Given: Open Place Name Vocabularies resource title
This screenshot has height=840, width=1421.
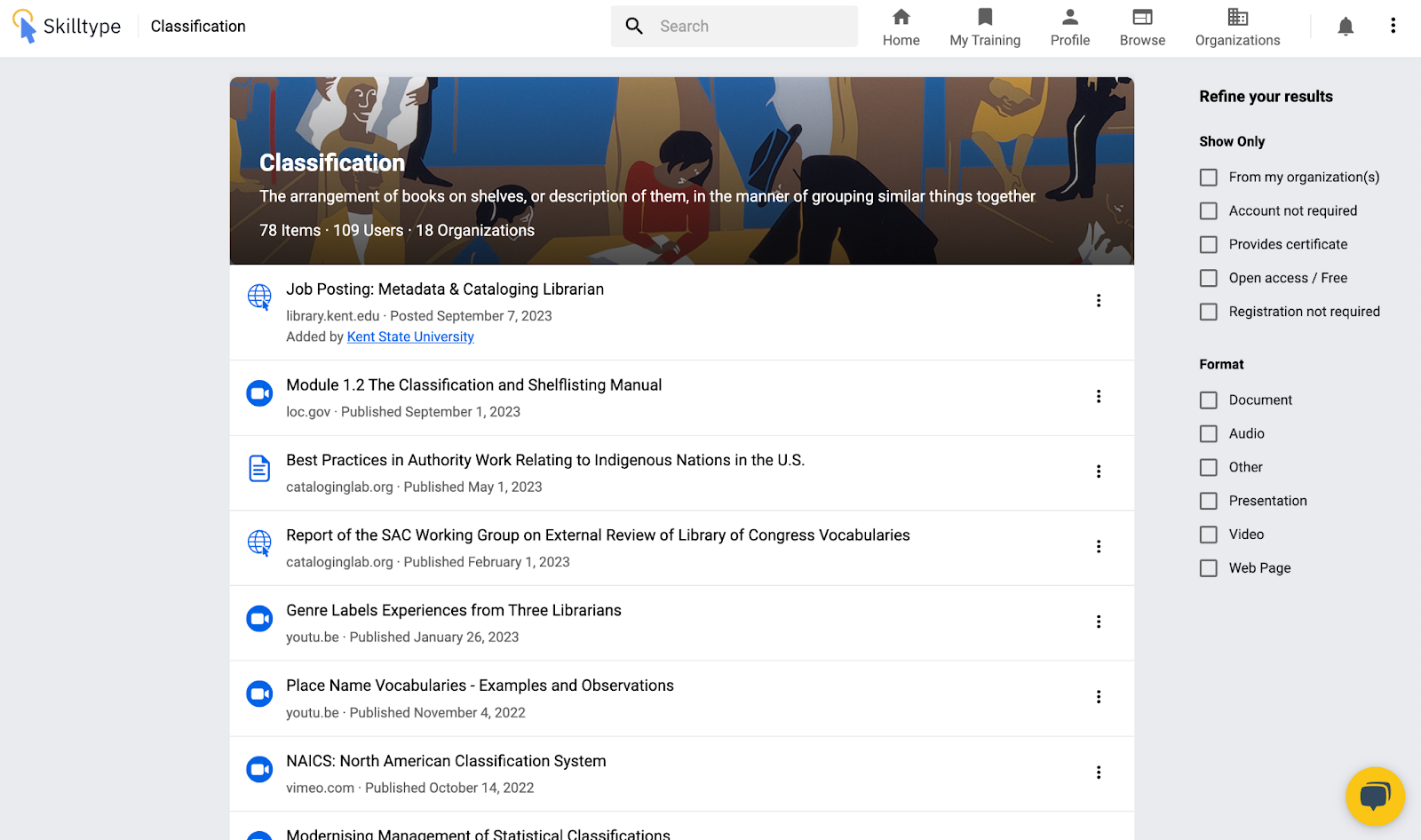Looking at the screenshot, I should (x=480, y=685).
